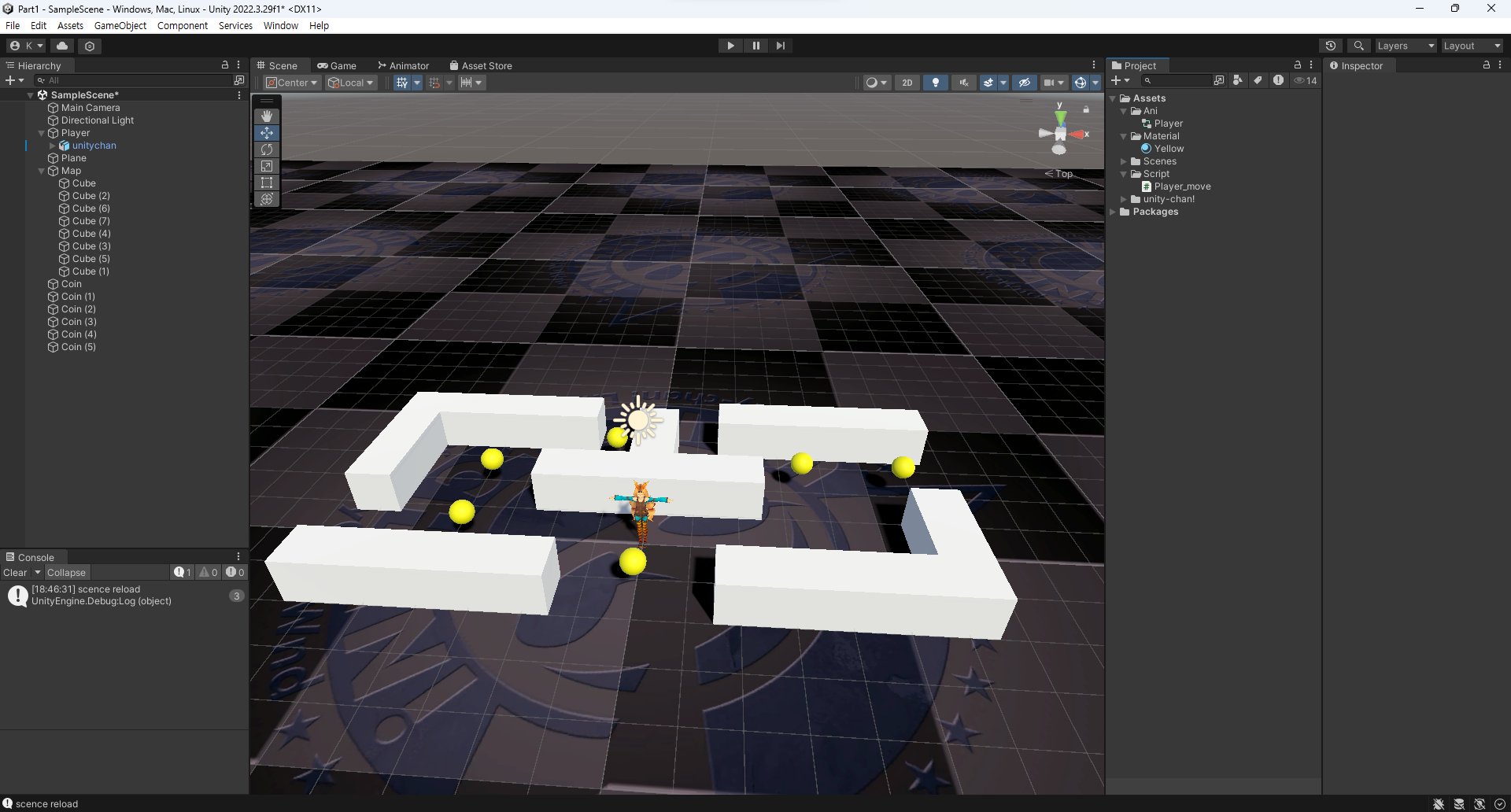Select the Transform tool
This screenshot has height=812, width=1511.
(267, 199)
